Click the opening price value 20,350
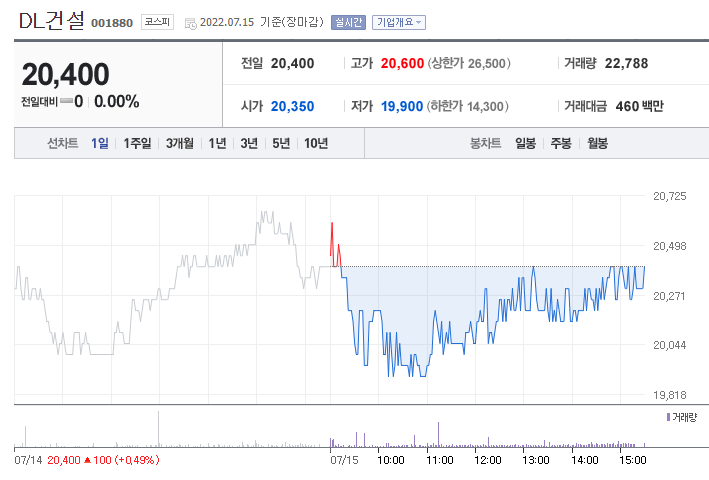Image resolution: width=709 pixels, height=480 pixels. click(x=292, y=106)
